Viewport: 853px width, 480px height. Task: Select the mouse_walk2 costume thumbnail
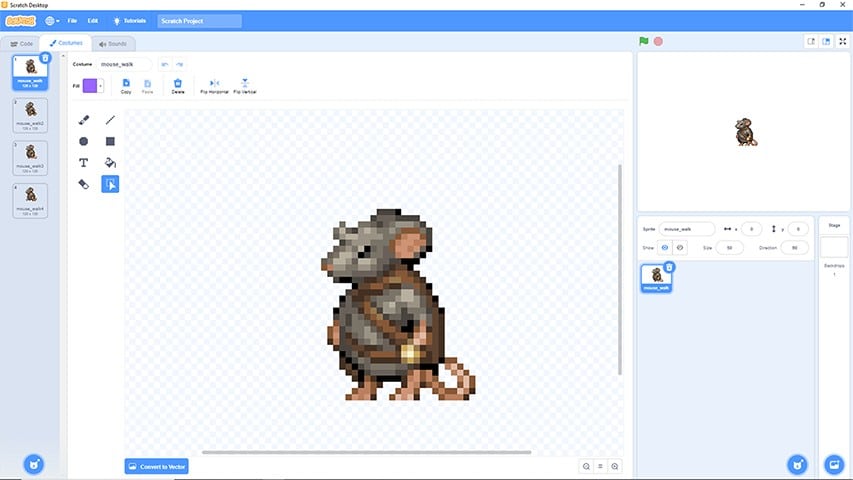click(30, 115)
